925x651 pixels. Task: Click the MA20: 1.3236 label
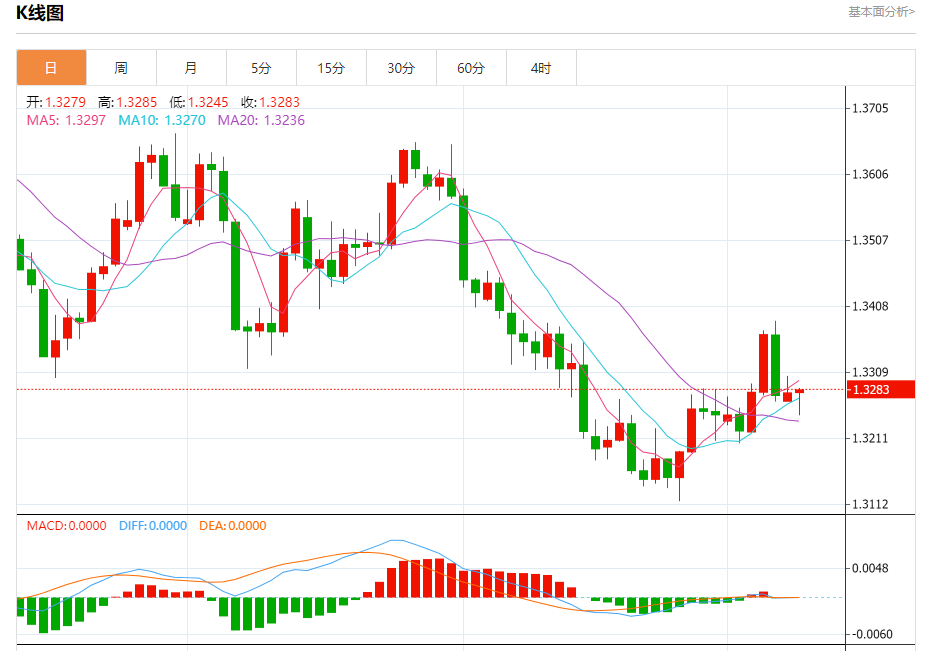(261, 120)
